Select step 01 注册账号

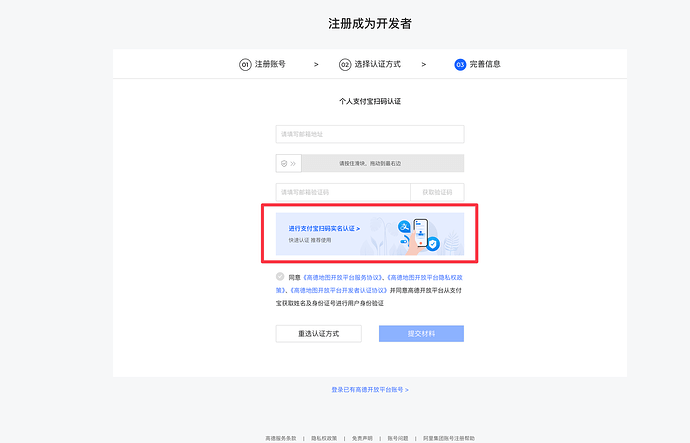263,64
